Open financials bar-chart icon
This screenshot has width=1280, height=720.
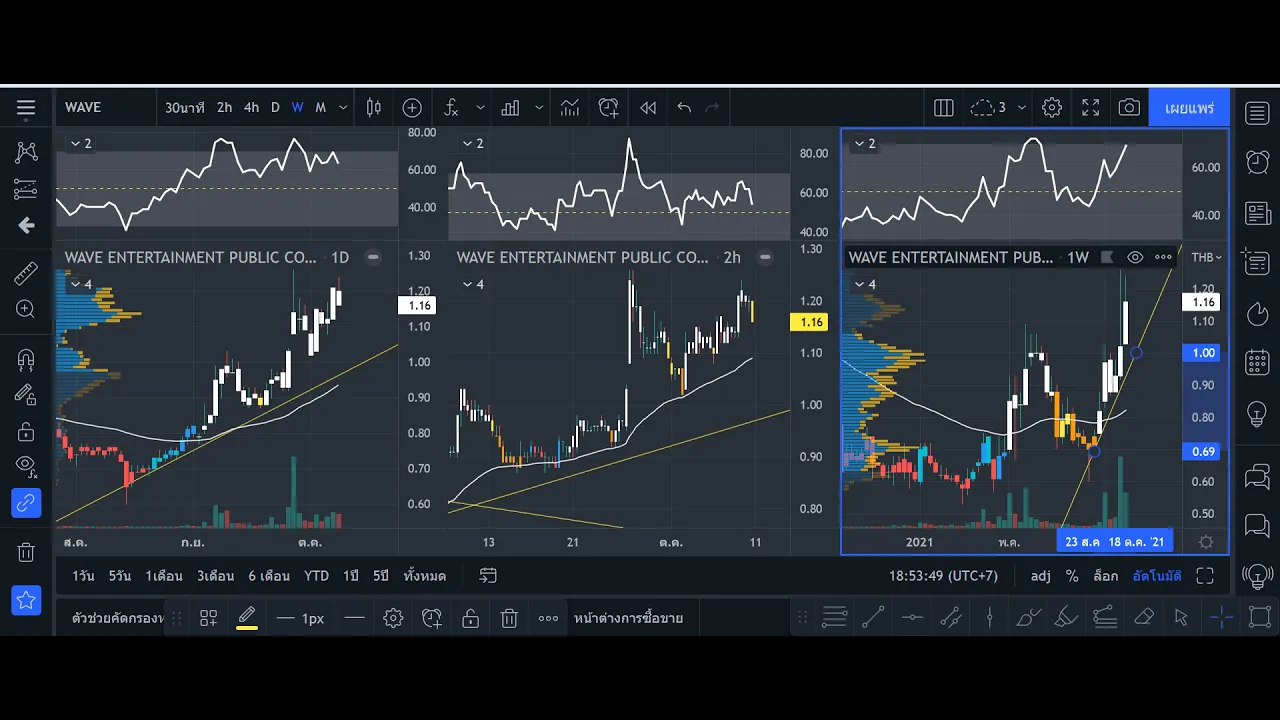(510, 108)
